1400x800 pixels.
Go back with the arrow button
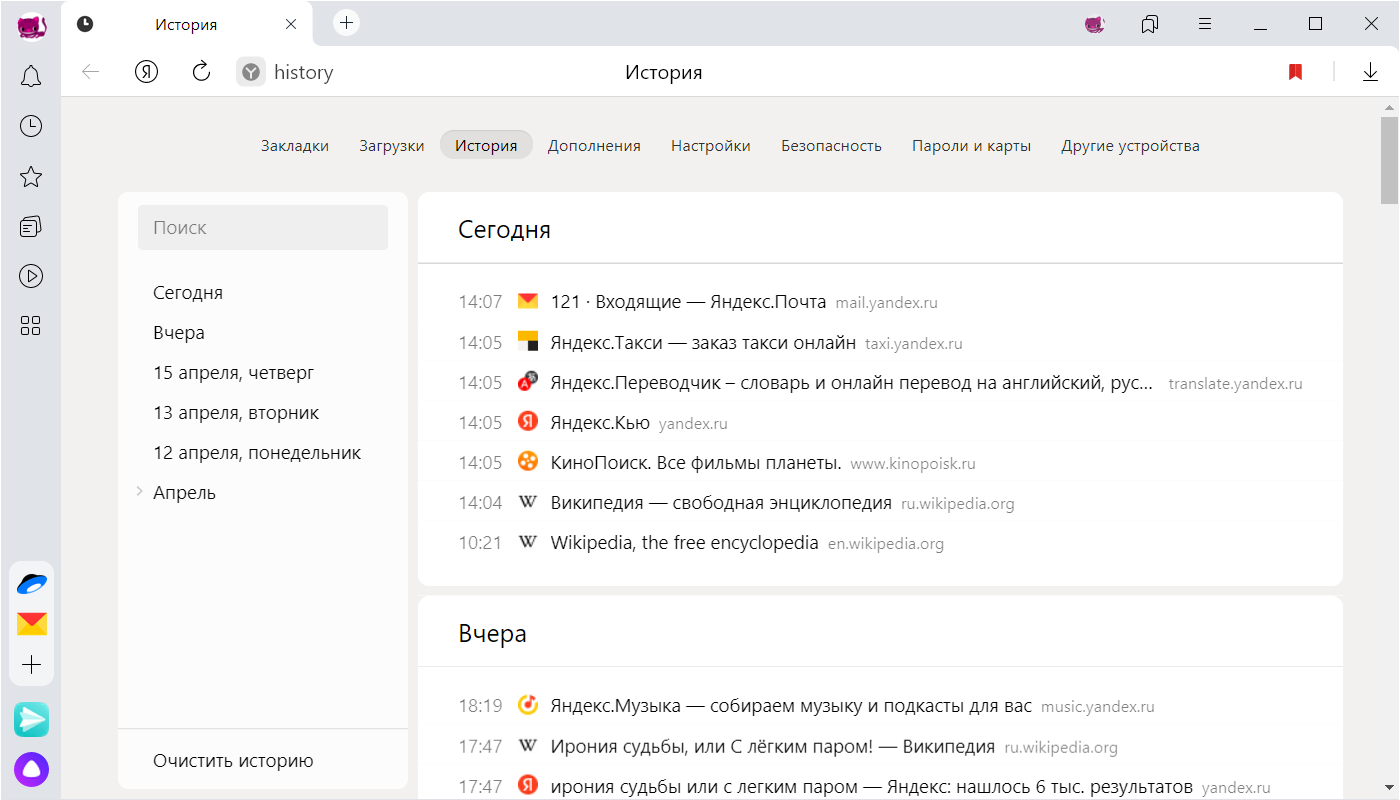point(91,72)
